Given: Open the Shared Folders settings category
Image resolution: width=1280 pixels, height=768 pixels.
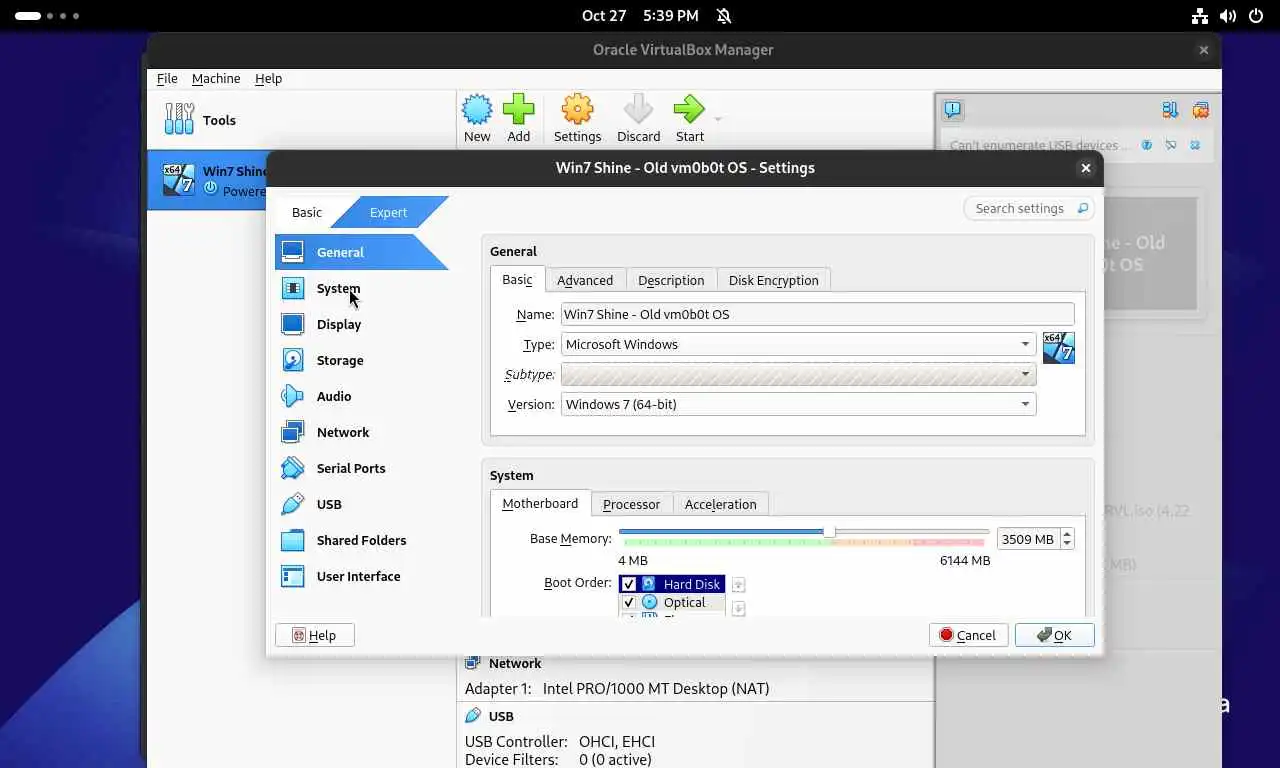Looking at the screenshot, I should 361,540.
